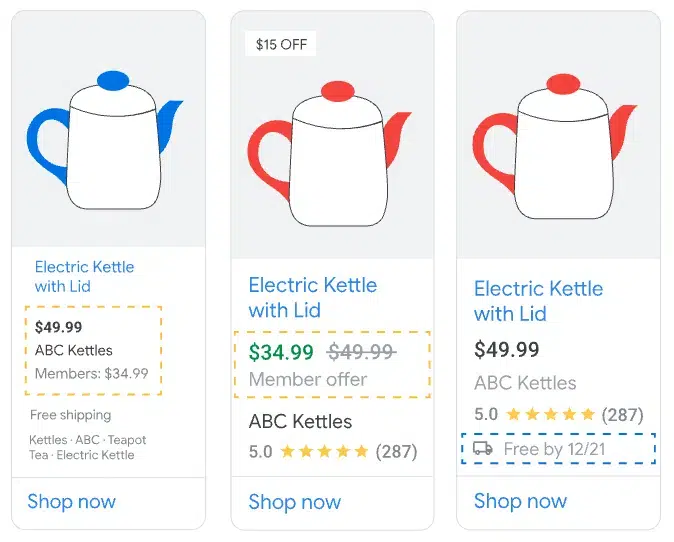Click Shop now on the middle card
This screenshot has height=542, width=674.
coord(294,502)
